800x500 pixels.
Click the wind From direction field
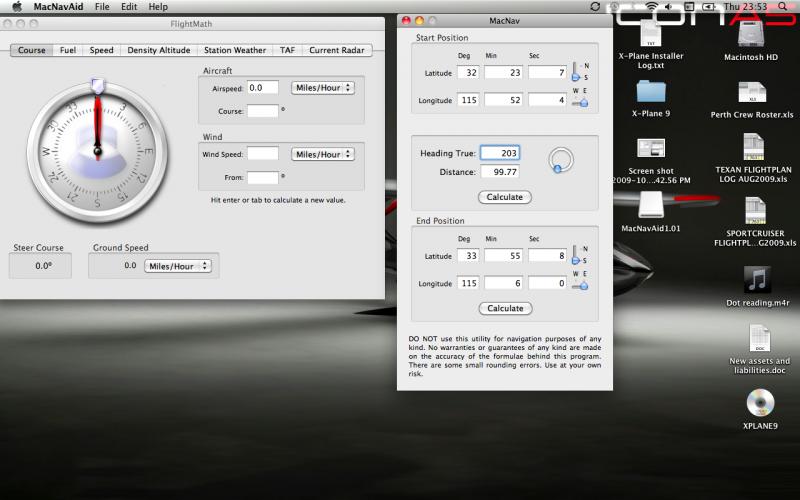[x=263, y=177]
